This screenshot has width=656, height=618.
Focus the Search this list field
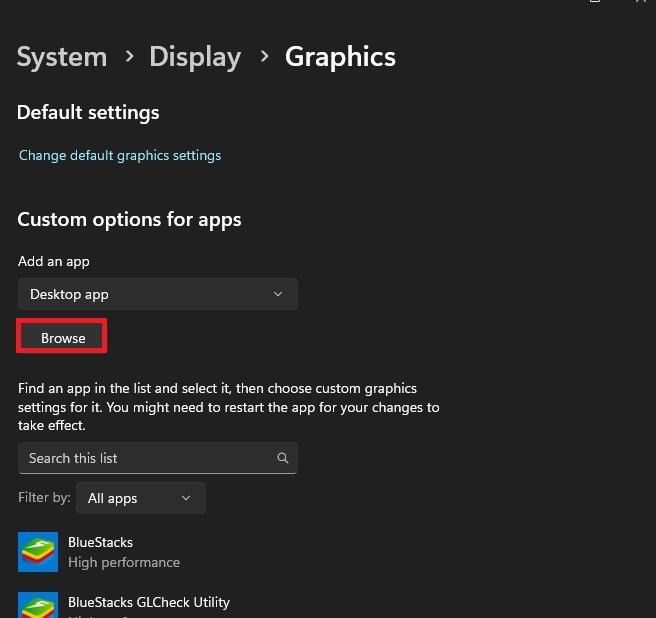pos(145,458)
